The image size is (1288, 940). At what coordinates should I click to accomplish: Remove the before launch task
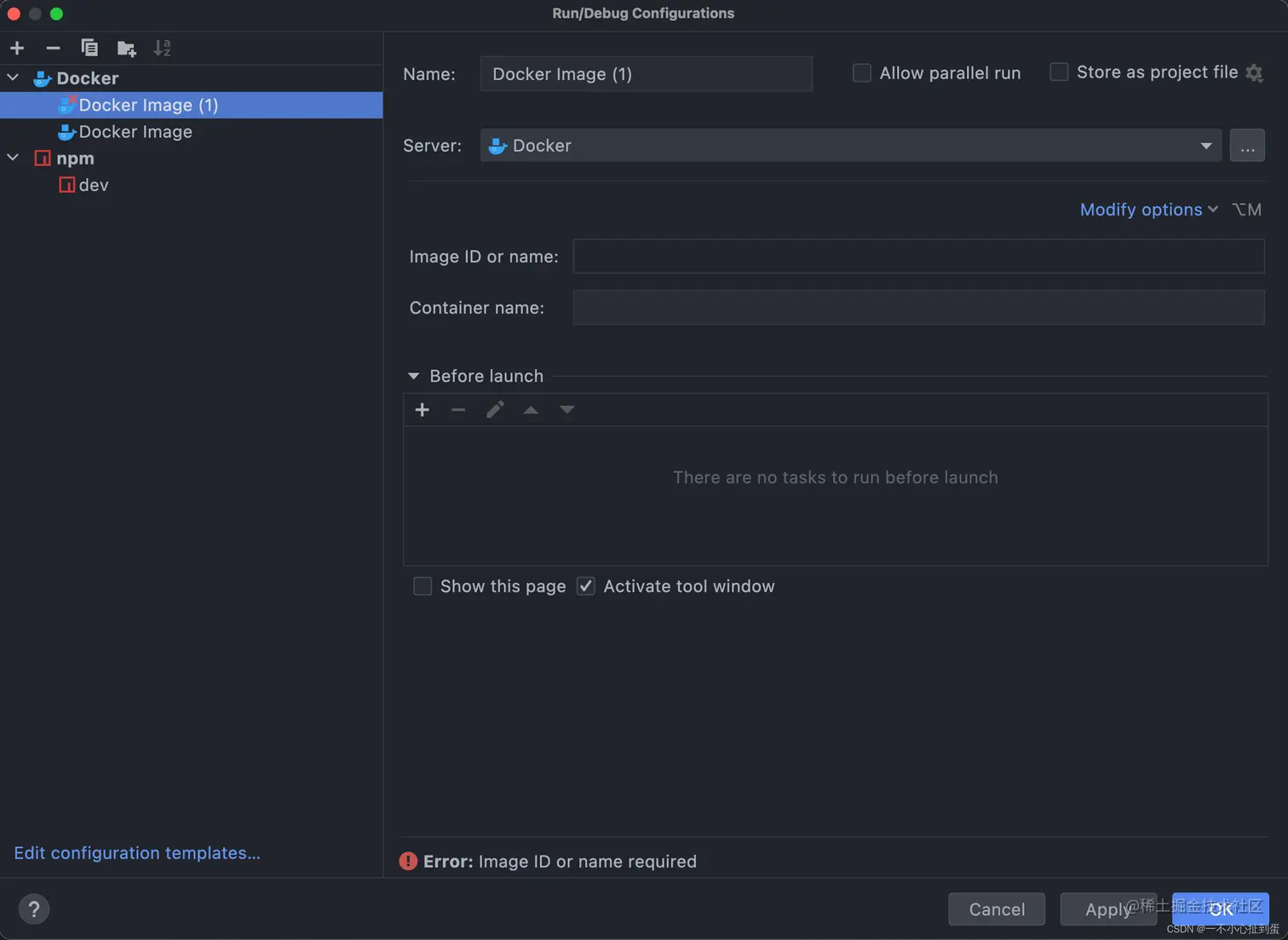tap(458, 410)
